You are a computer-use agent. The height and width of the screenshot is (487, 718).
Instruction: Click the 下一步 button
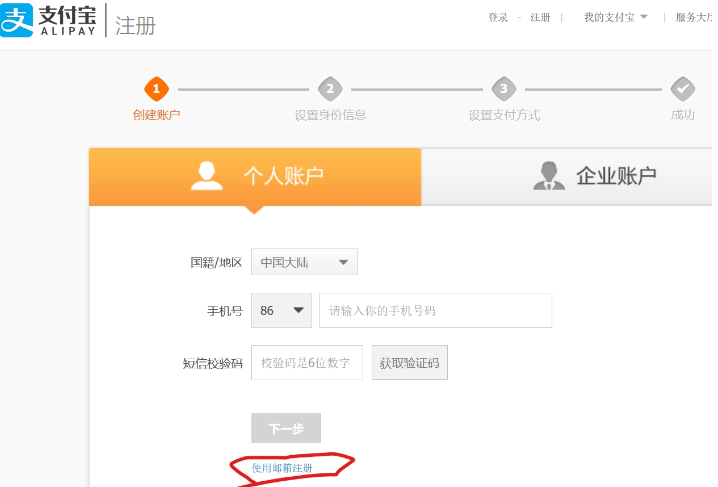(x=286, y=428)
